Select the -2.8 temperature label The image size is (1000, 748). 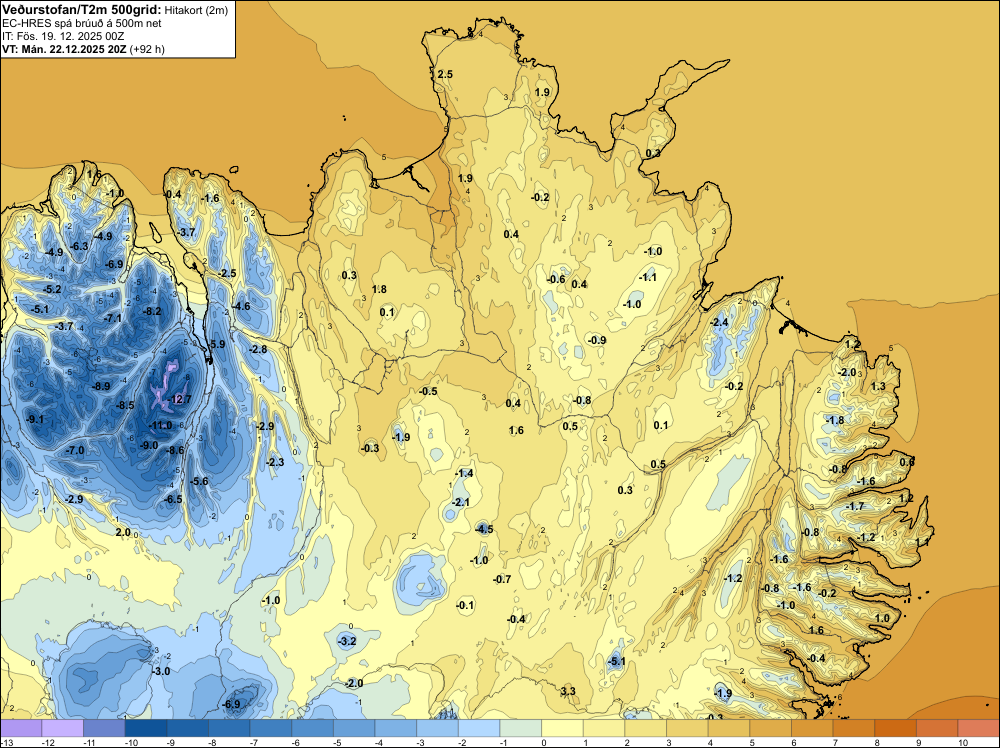point(258,349)
